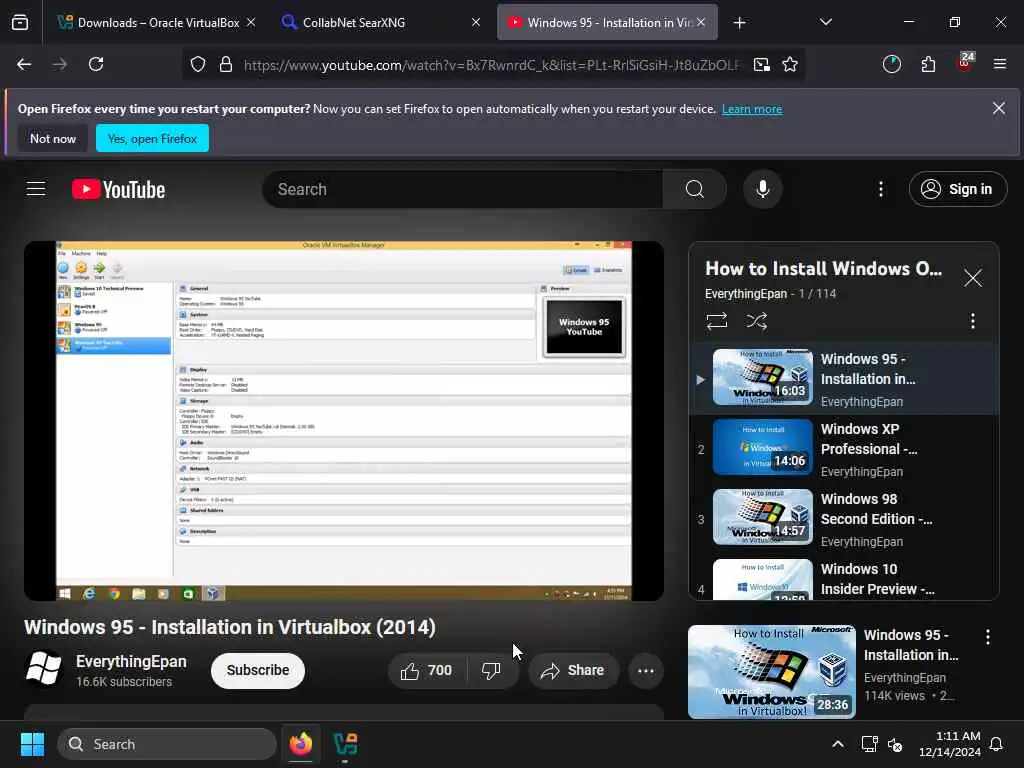Open VirtualBox taskbar icon
The width and height of the screenshot is (1024, 768).
(x=345, y=744)
